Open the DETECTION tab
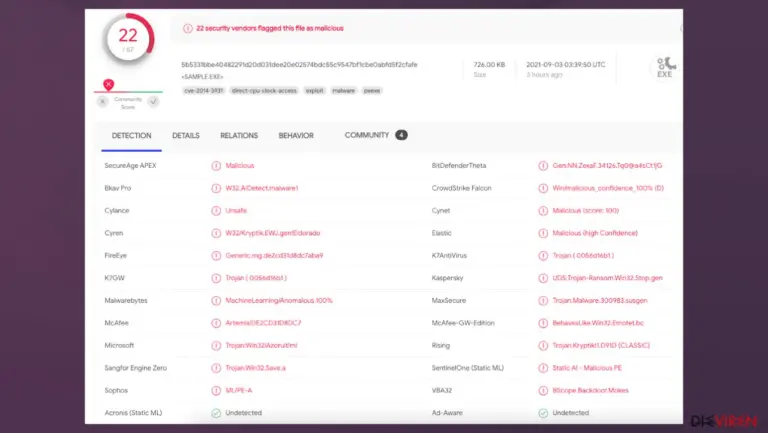This screenshot has width=768, height=433. click(131, 136)
